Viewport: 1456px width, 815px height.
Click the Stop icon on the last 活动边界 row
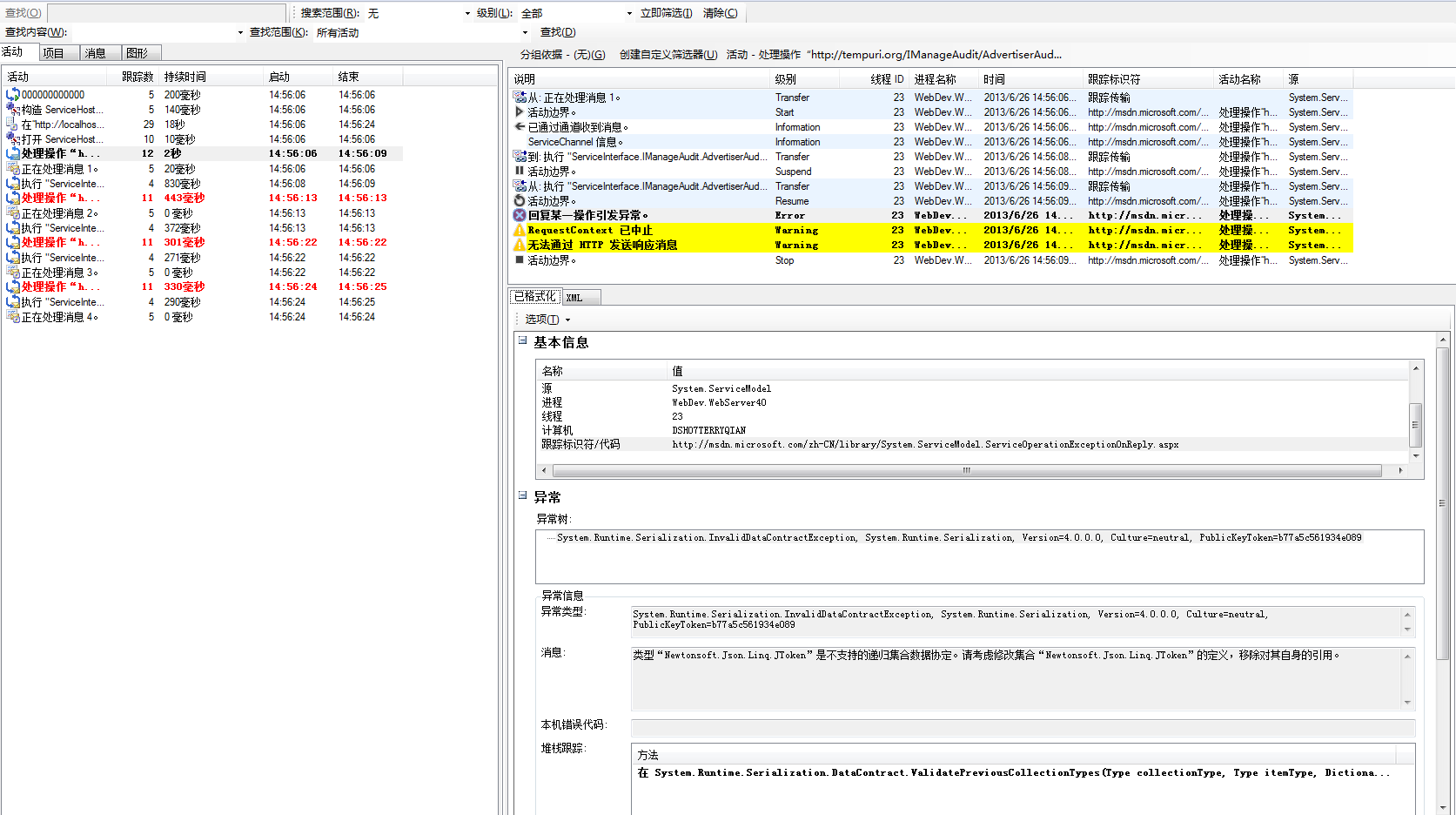[519, 259]
